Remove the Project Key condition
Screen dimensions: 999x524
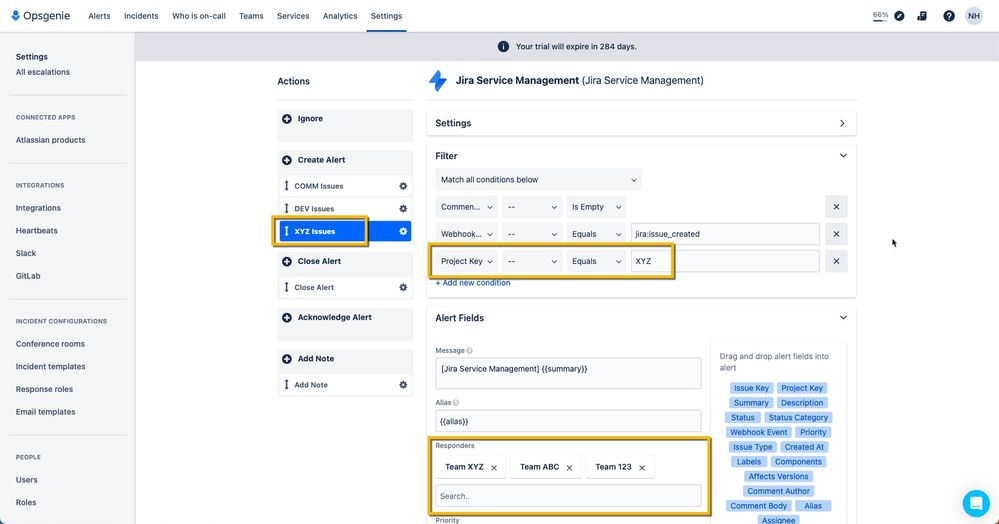point(836,261)
